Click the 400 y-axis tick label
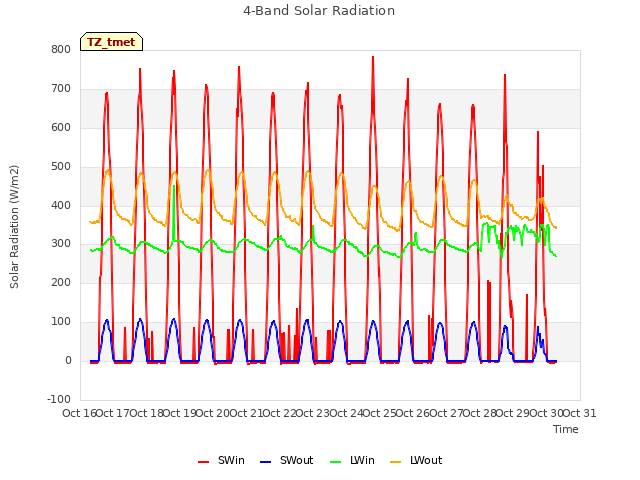This screenshot has height=480, width=640. pyautogui.click(x=61, y=205)
